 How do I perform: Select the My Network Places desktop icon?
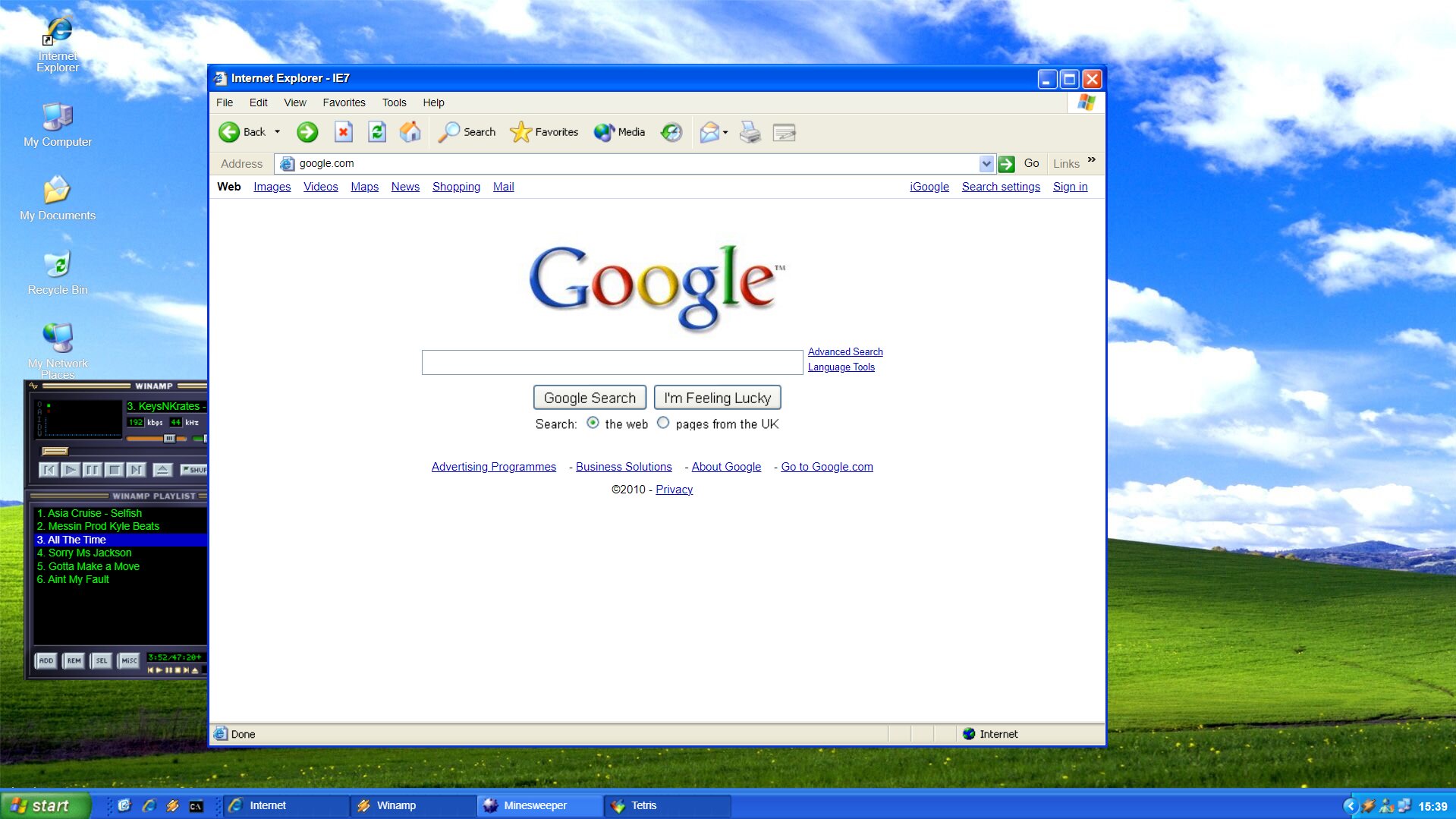coord(58,351)
